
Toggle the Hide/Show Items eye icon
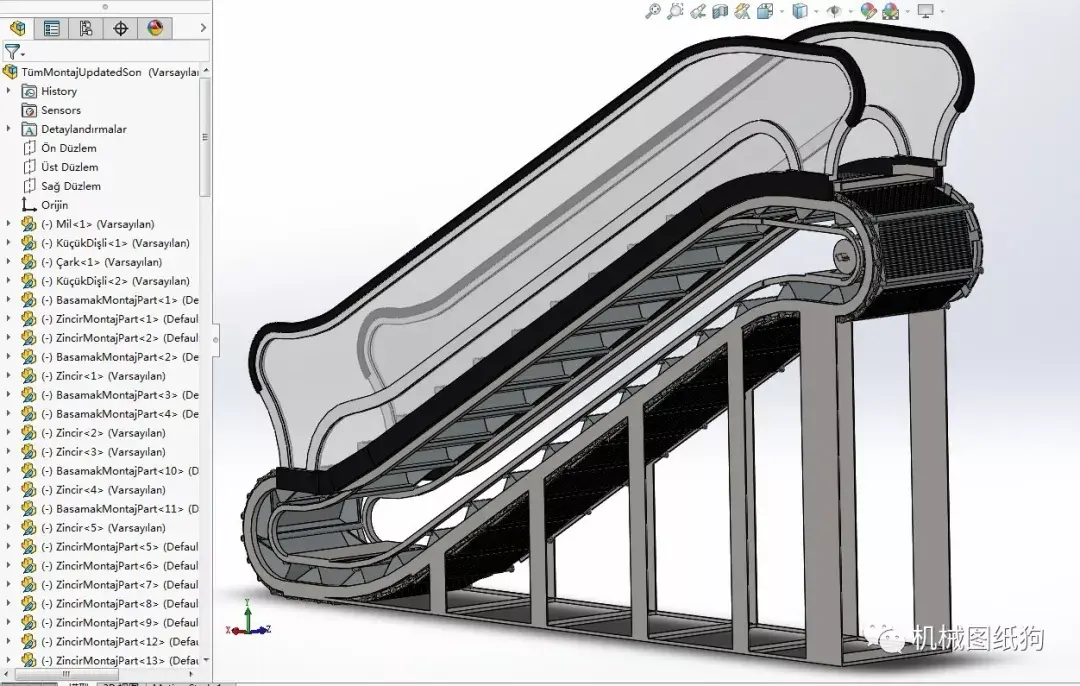click(834, 11)
